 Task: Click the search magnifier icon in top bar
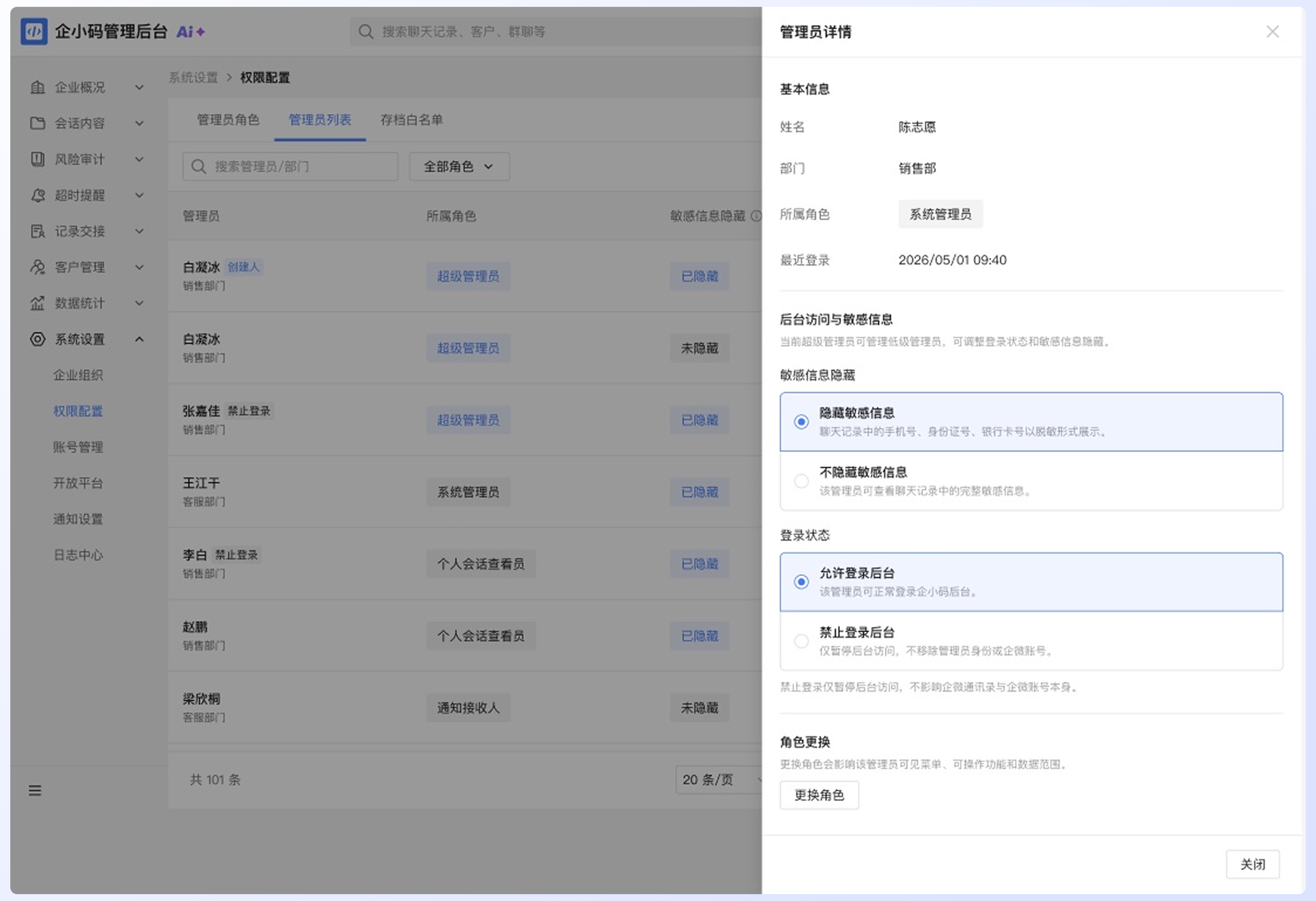pos(366,32)
